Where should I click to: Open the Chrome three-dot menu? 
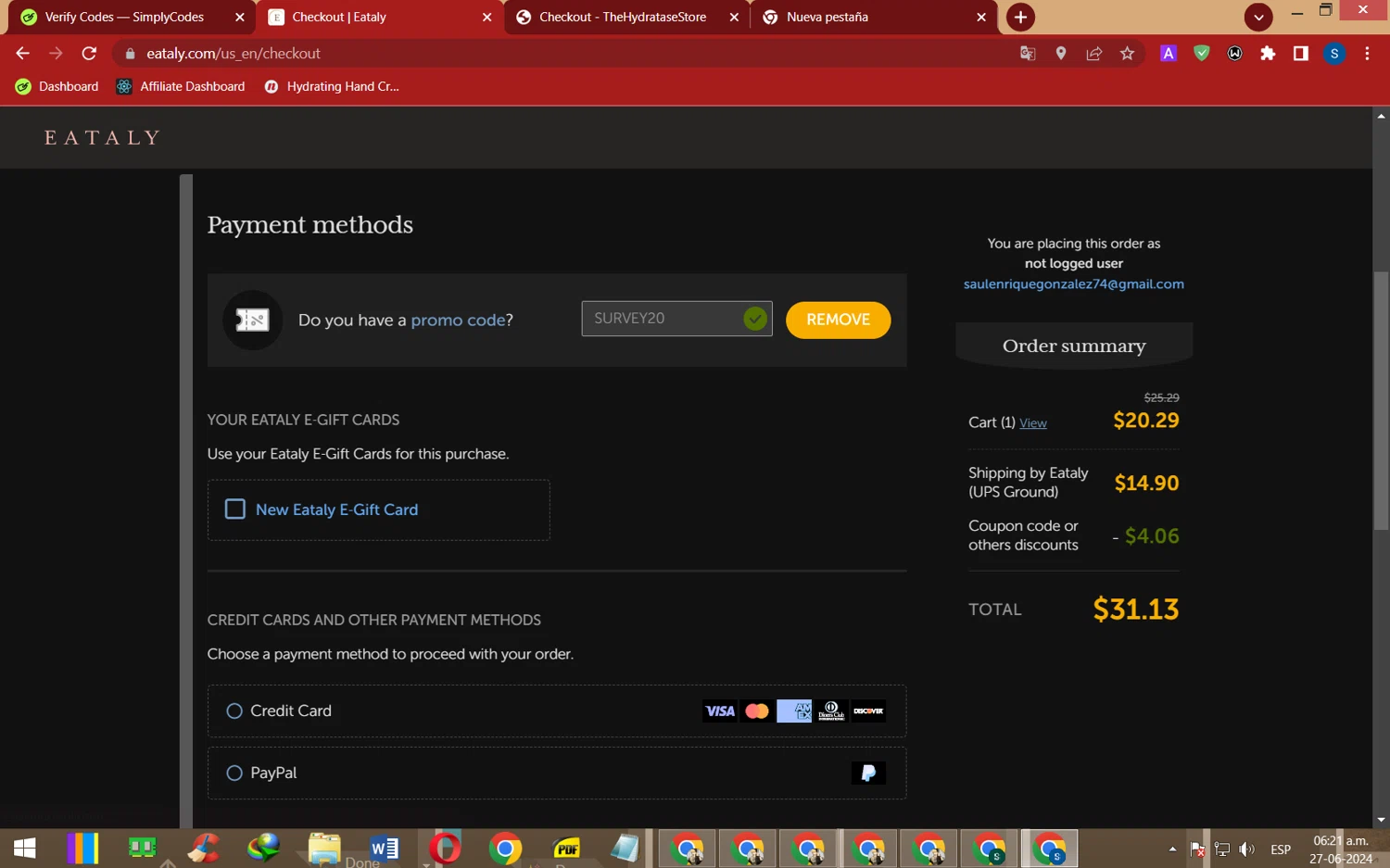(x=1367, y=54)
